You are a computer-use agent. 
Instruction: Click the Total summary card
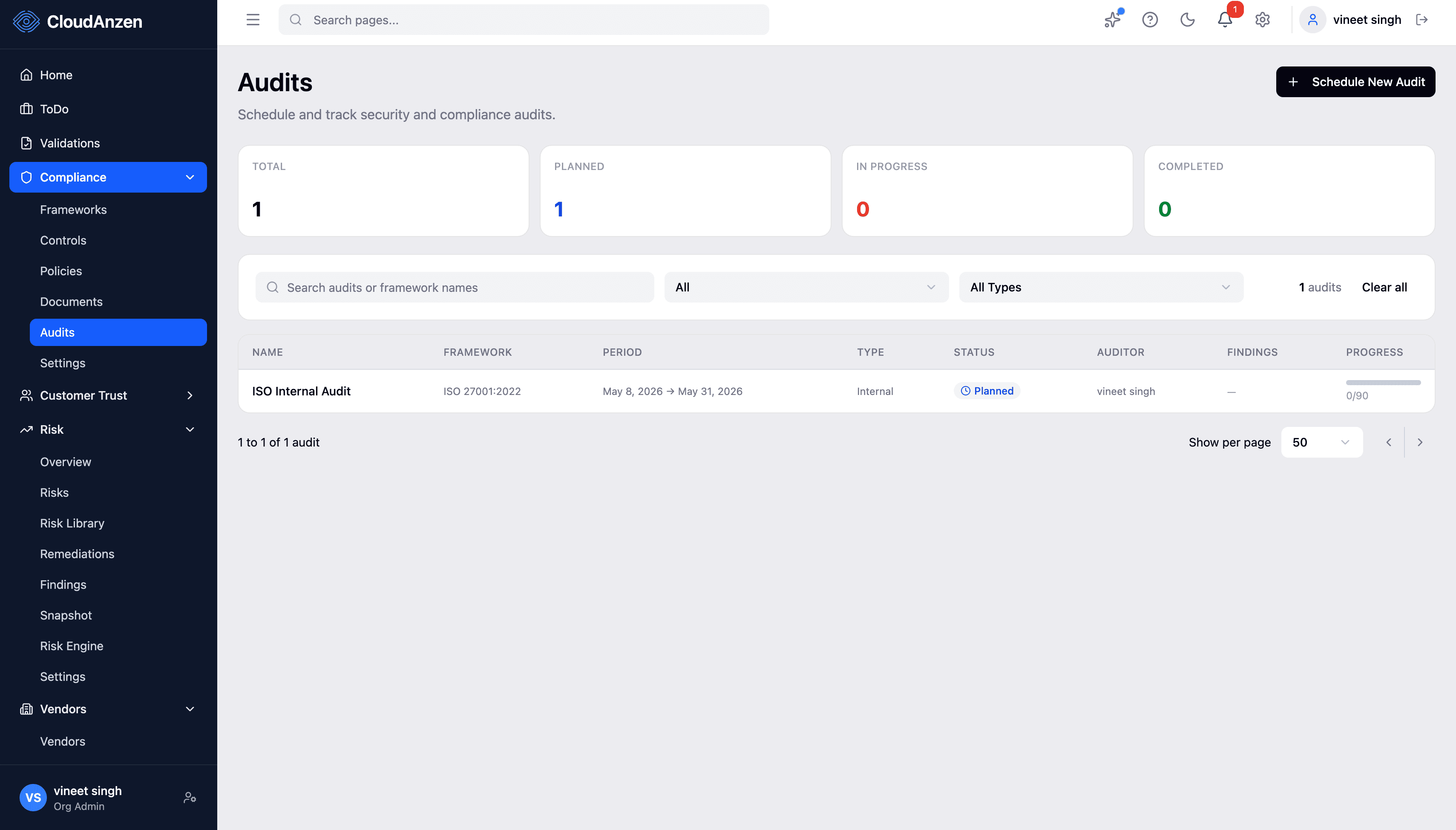pyautogui.click(x=383, y=191)
